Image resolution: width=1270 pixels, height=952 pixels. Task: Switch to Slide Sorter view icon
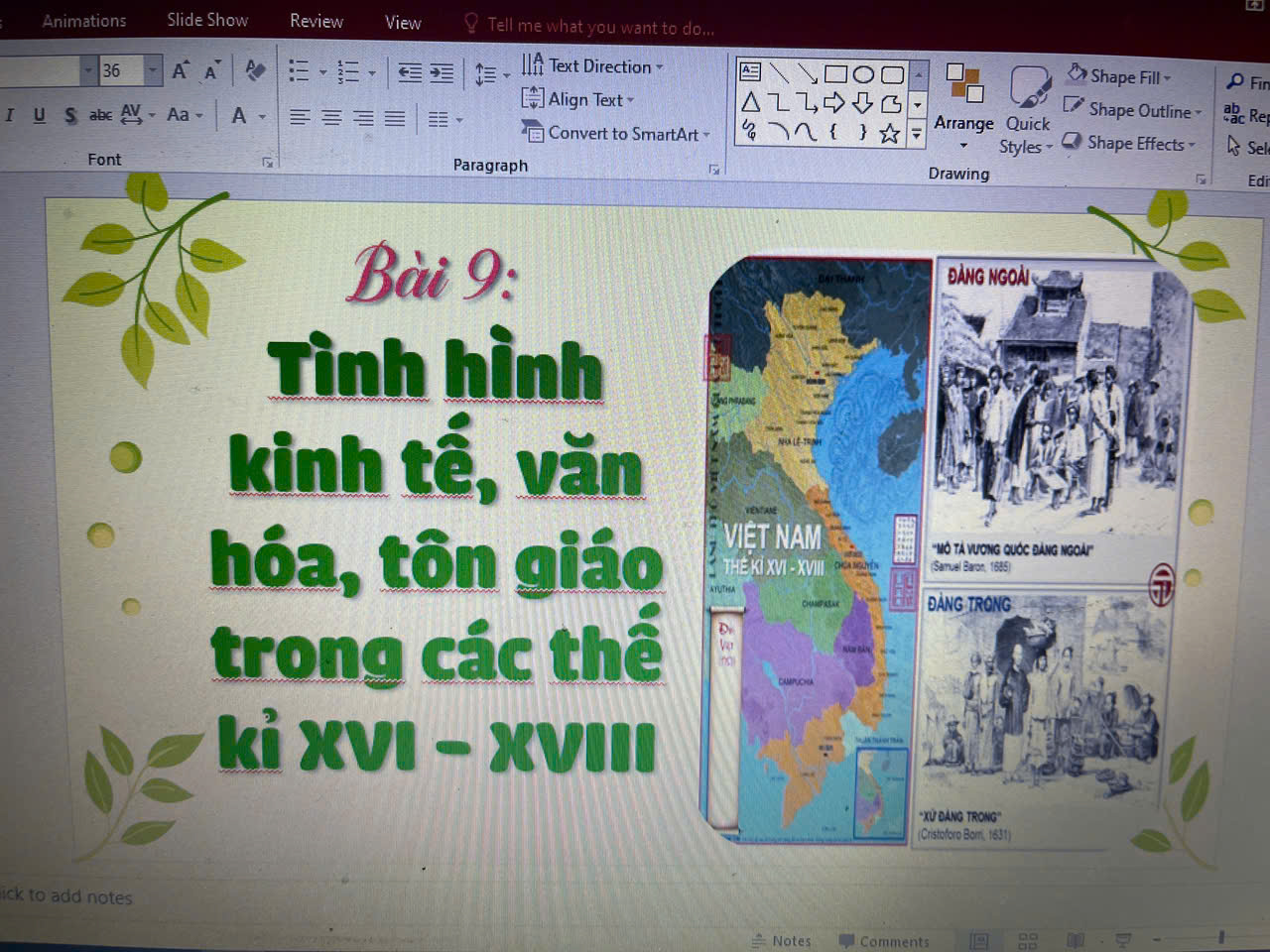1028,940
